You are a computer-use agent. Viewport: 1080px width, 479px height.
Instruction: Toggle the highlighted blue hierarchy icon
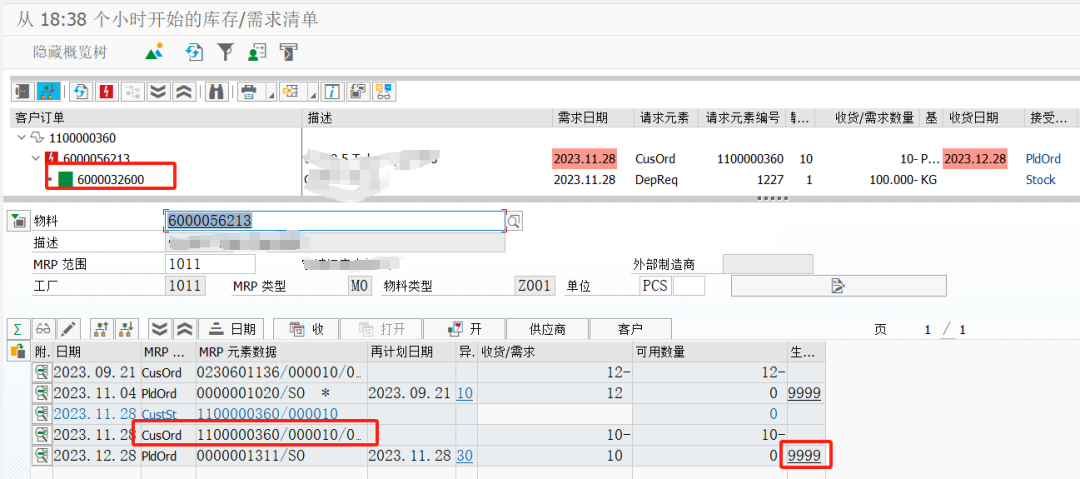[48, 92]
